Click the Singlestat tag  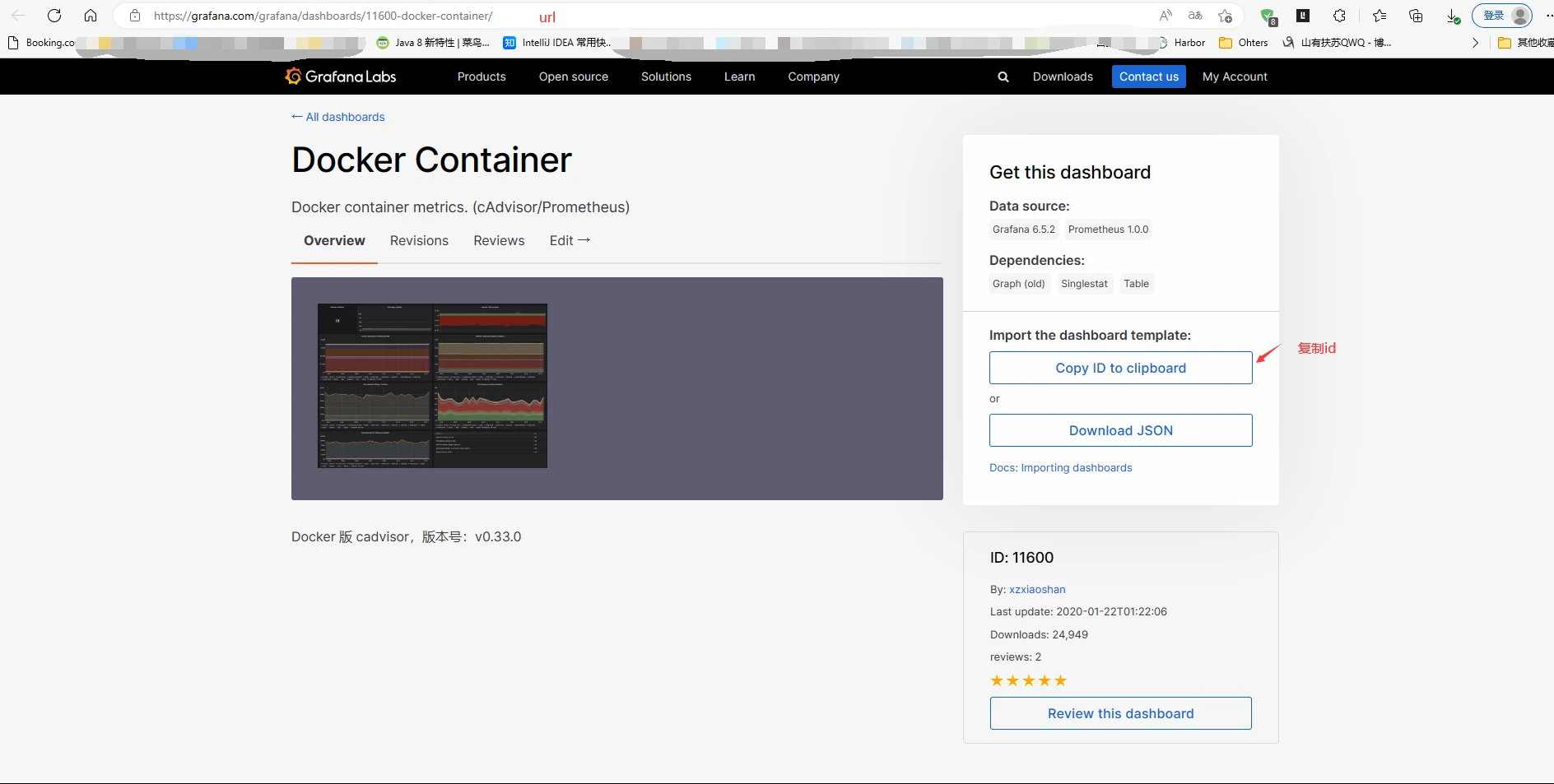tap(1084, 284)
